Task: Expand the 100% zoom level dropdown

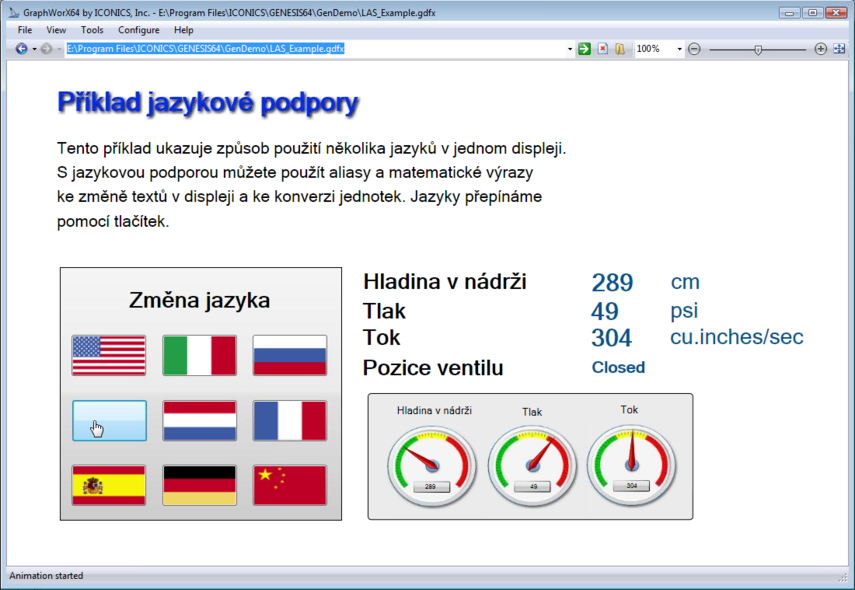Action: coord(680,49)
